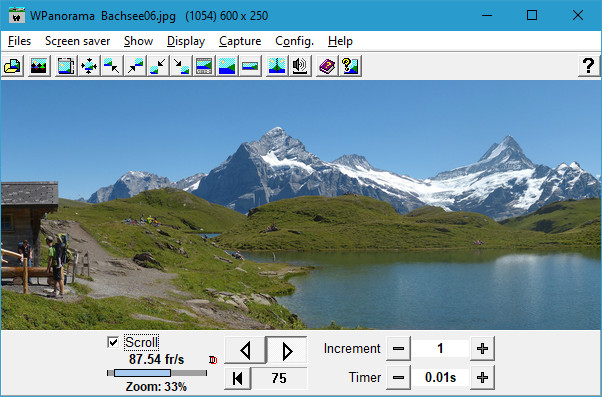
Task: Decrease the Increment value
Action: pyautogui.click(x=398, y=349)
